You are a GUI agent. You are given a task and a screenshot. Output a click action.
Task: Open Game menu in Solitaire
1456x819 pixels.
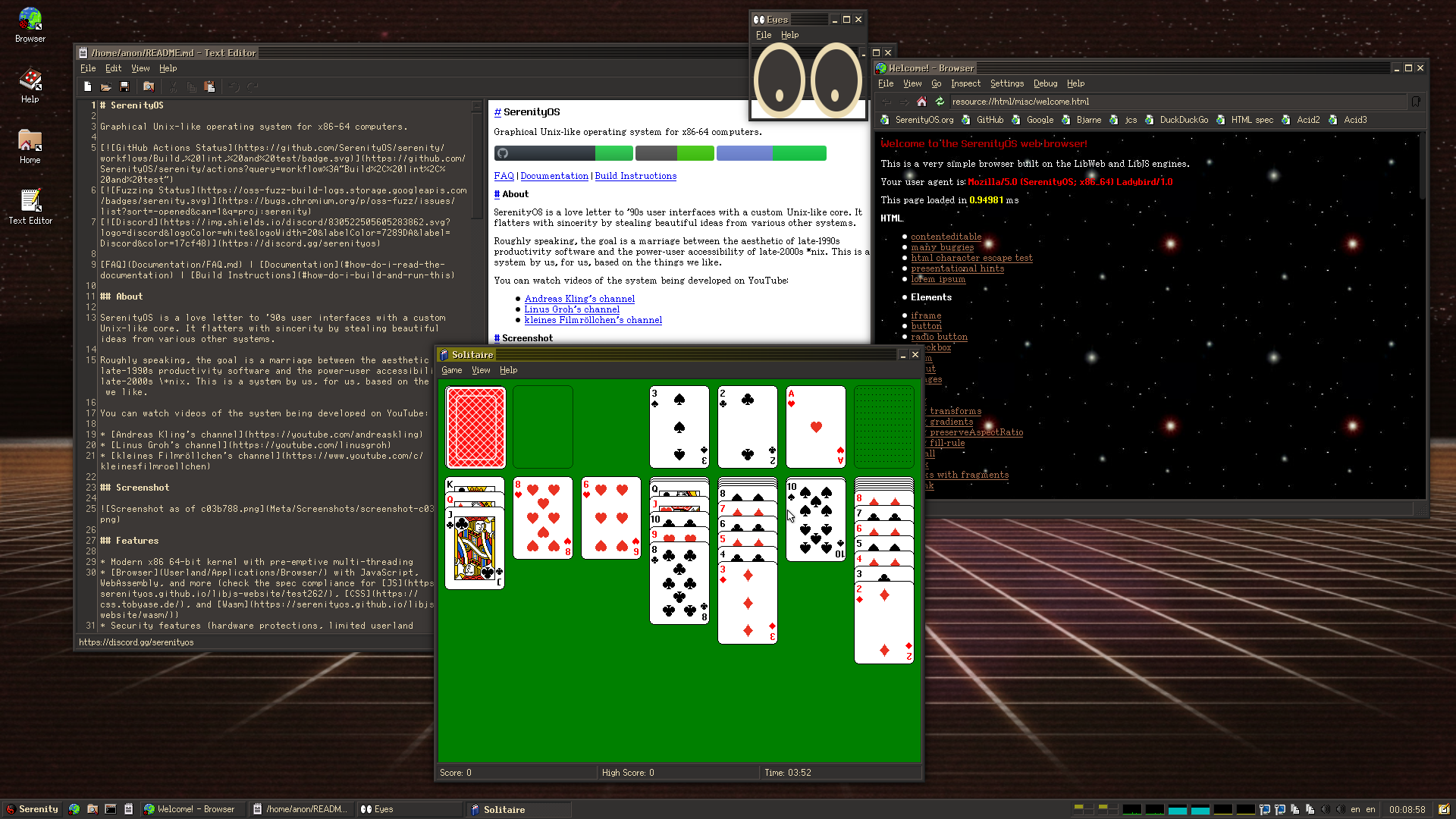[x=452, y=370]
